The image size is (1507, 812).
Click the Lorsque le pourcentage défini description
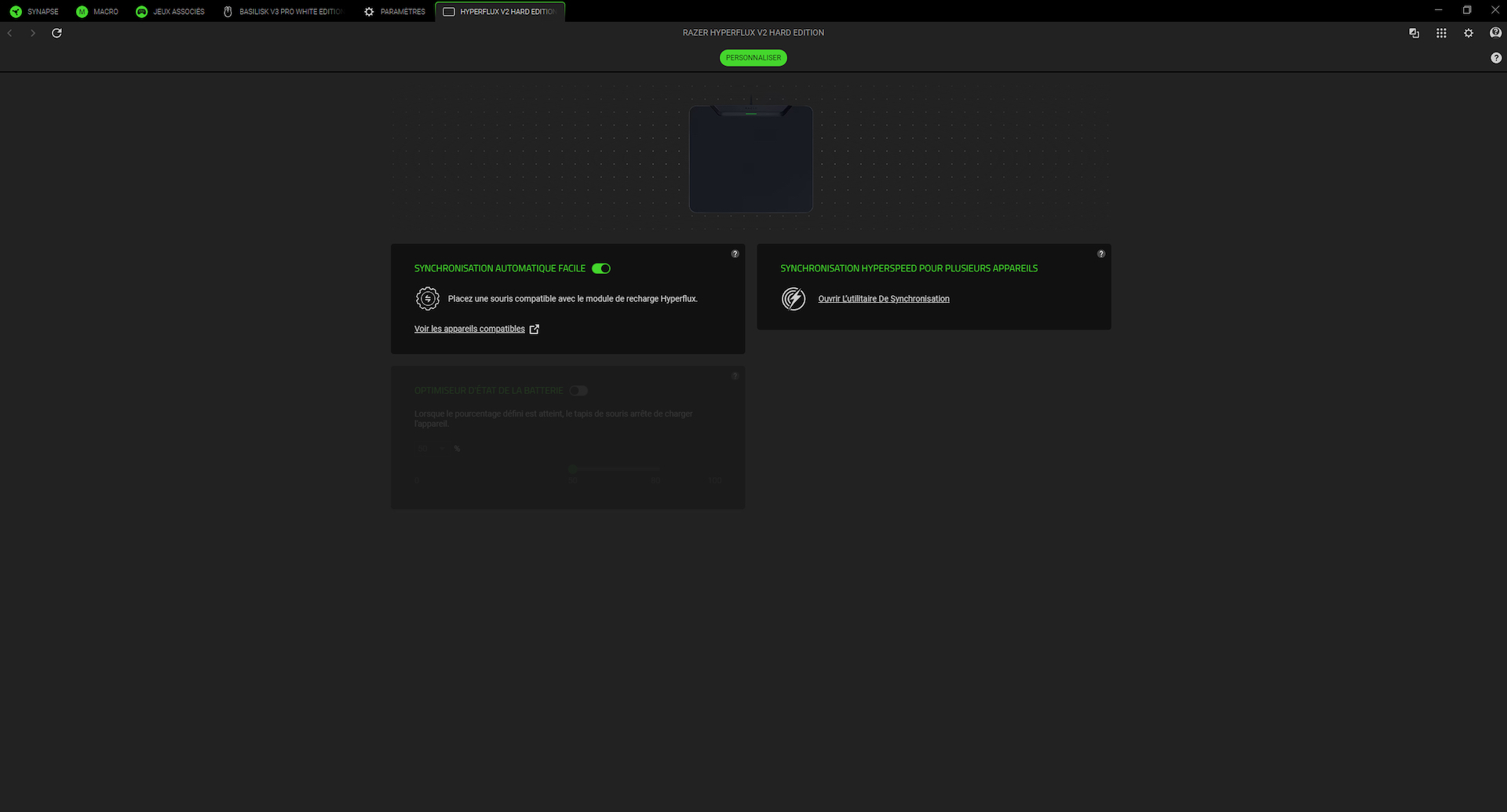point(553,419)
